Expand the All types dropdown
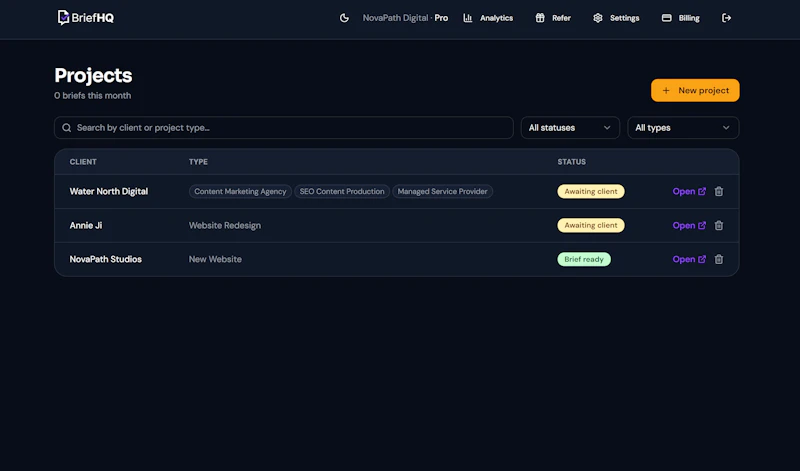This screenshot has height=471, width=800. click(x=683, y=128)
